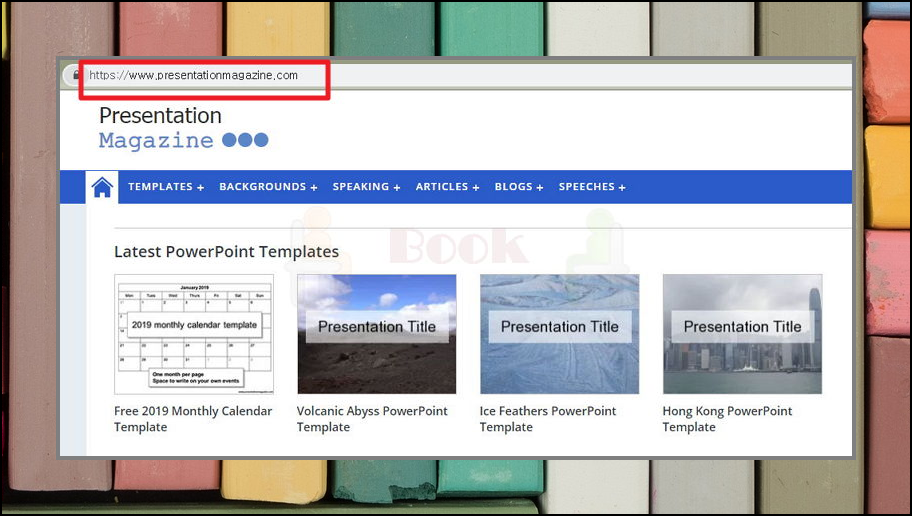The width and height of the screenshot is (912, 516).
Task: Follow the Hong Kong PowerPoint Template link
Action: point(727,419)
